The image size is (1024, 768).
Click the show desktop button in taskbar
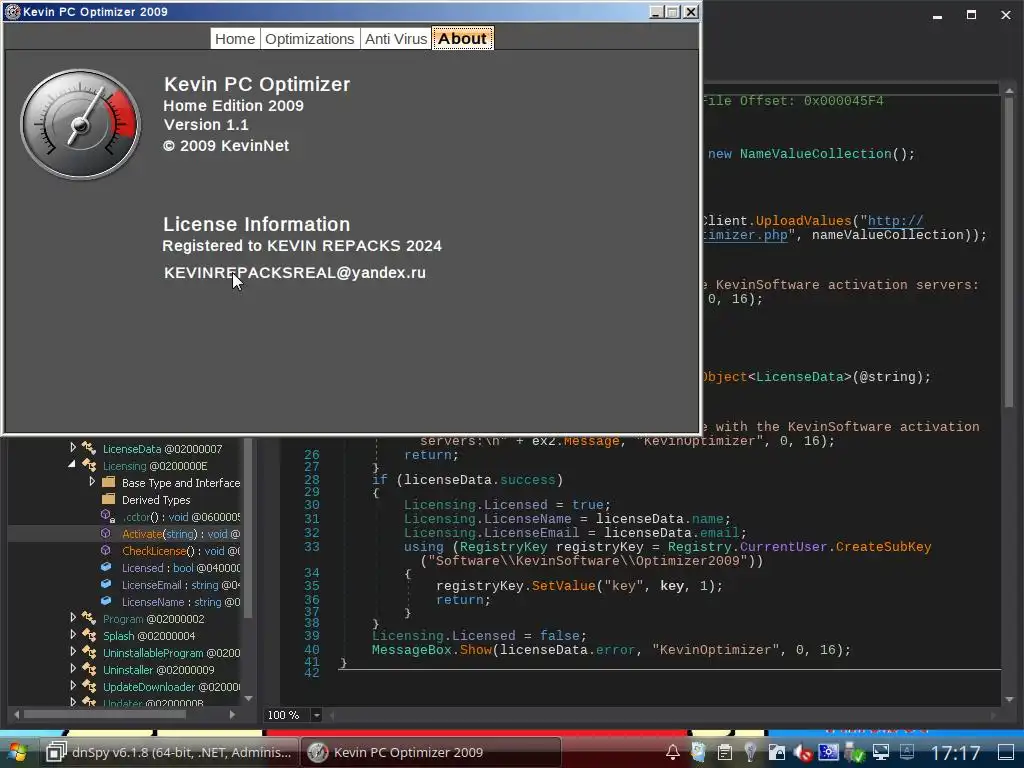[1006, 752]
